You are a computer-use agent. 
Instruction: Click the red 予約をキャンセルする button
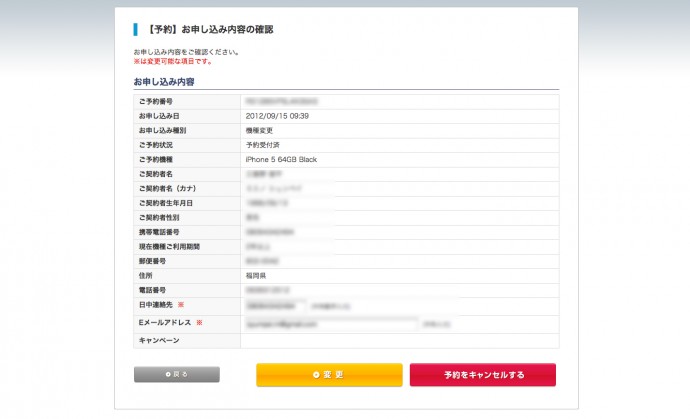click(482, 375)
